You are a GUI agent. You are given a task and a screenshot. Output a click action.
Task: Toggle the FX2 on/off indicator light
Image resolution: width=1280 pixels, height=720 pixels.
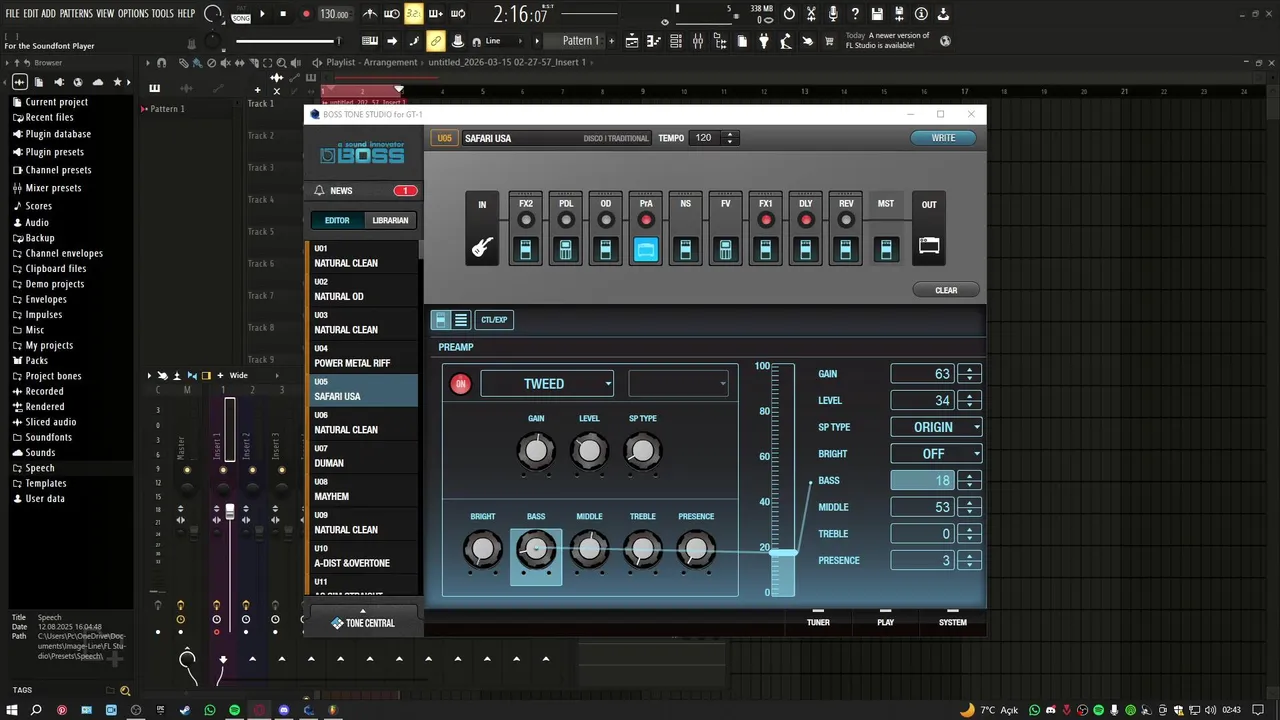526,220
